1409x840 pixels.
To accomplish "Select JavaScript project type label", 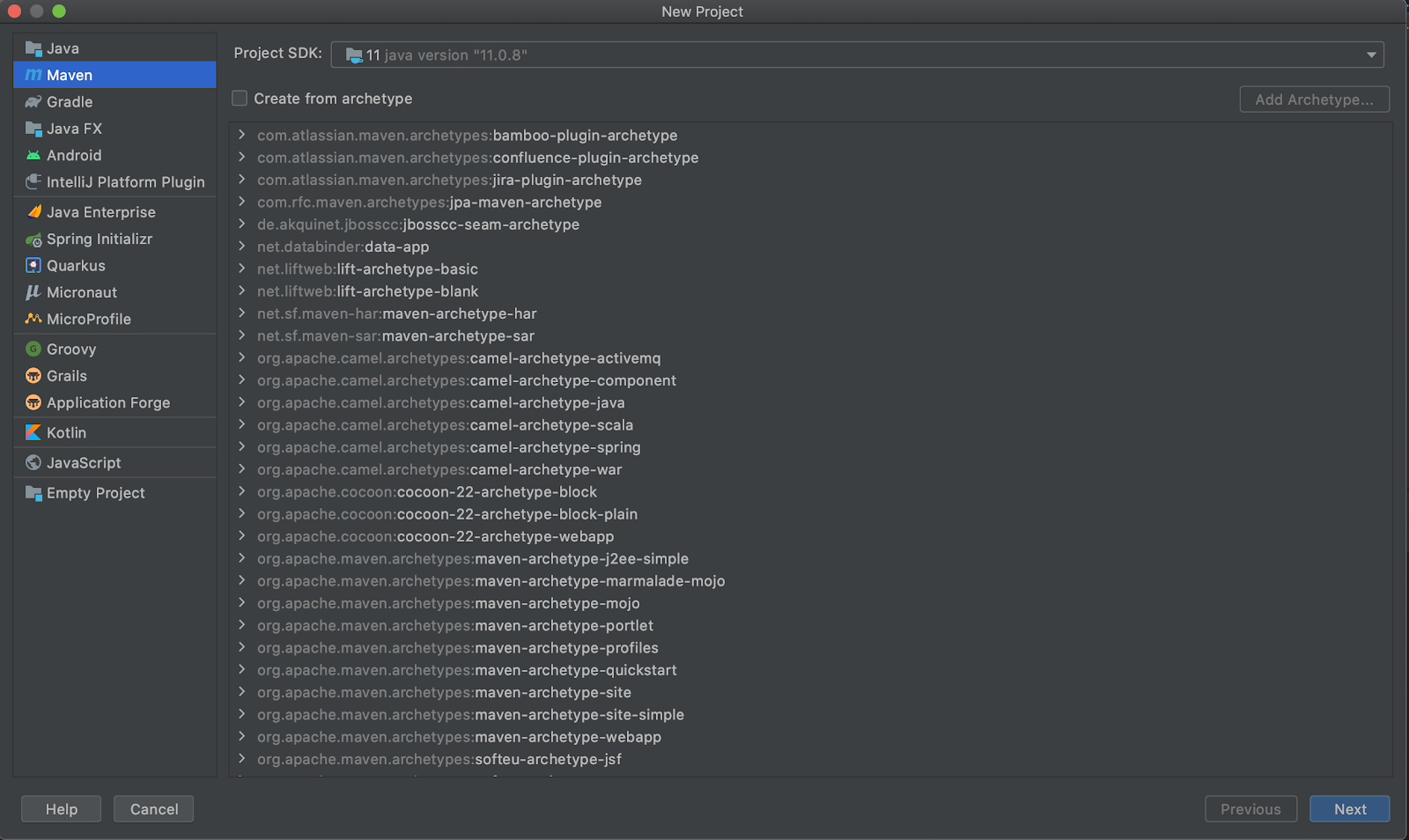I will point(84,463).
